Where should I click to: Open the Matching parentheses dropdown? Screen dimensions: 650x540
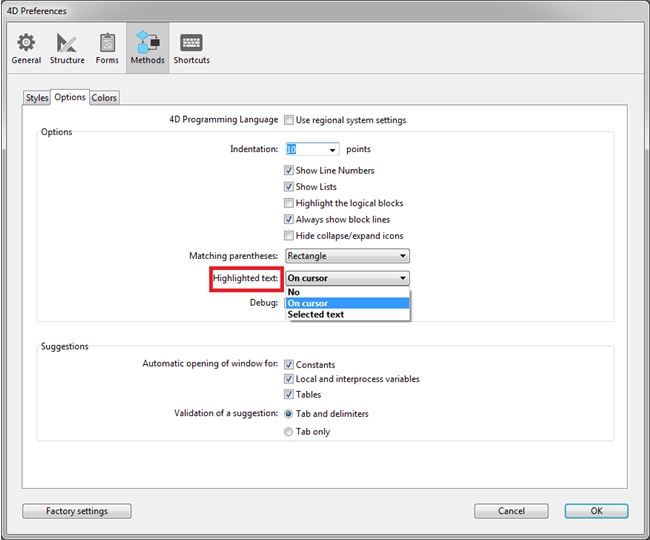click(347, 256)
